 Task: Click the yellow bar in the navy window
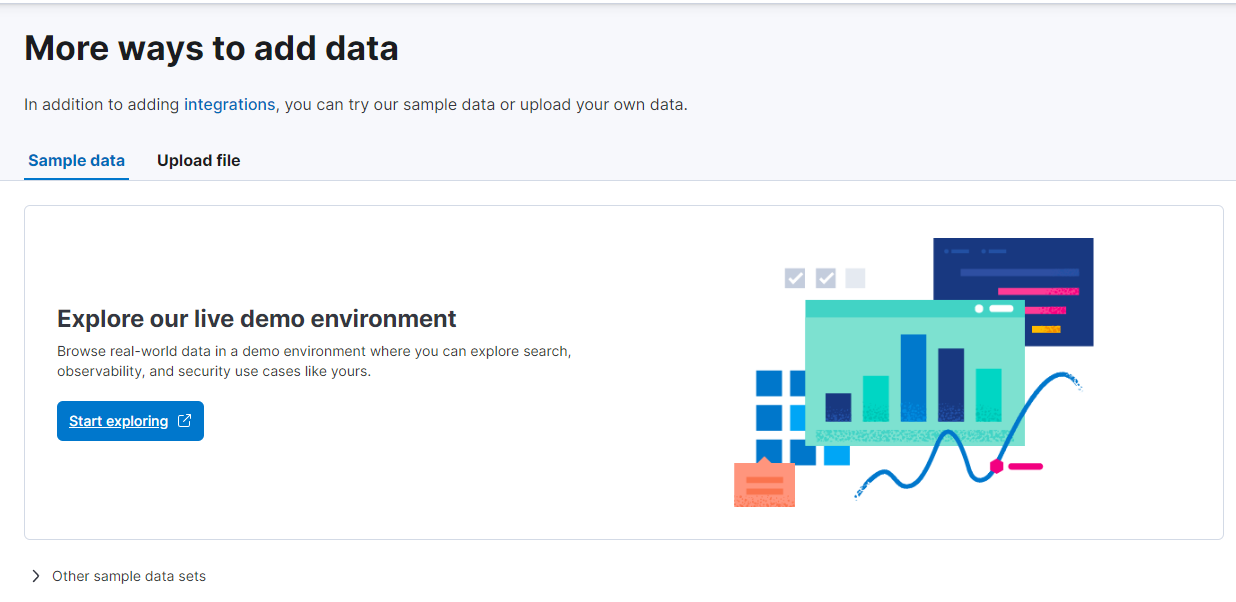pyautogui.click(x=1045, y=329)
